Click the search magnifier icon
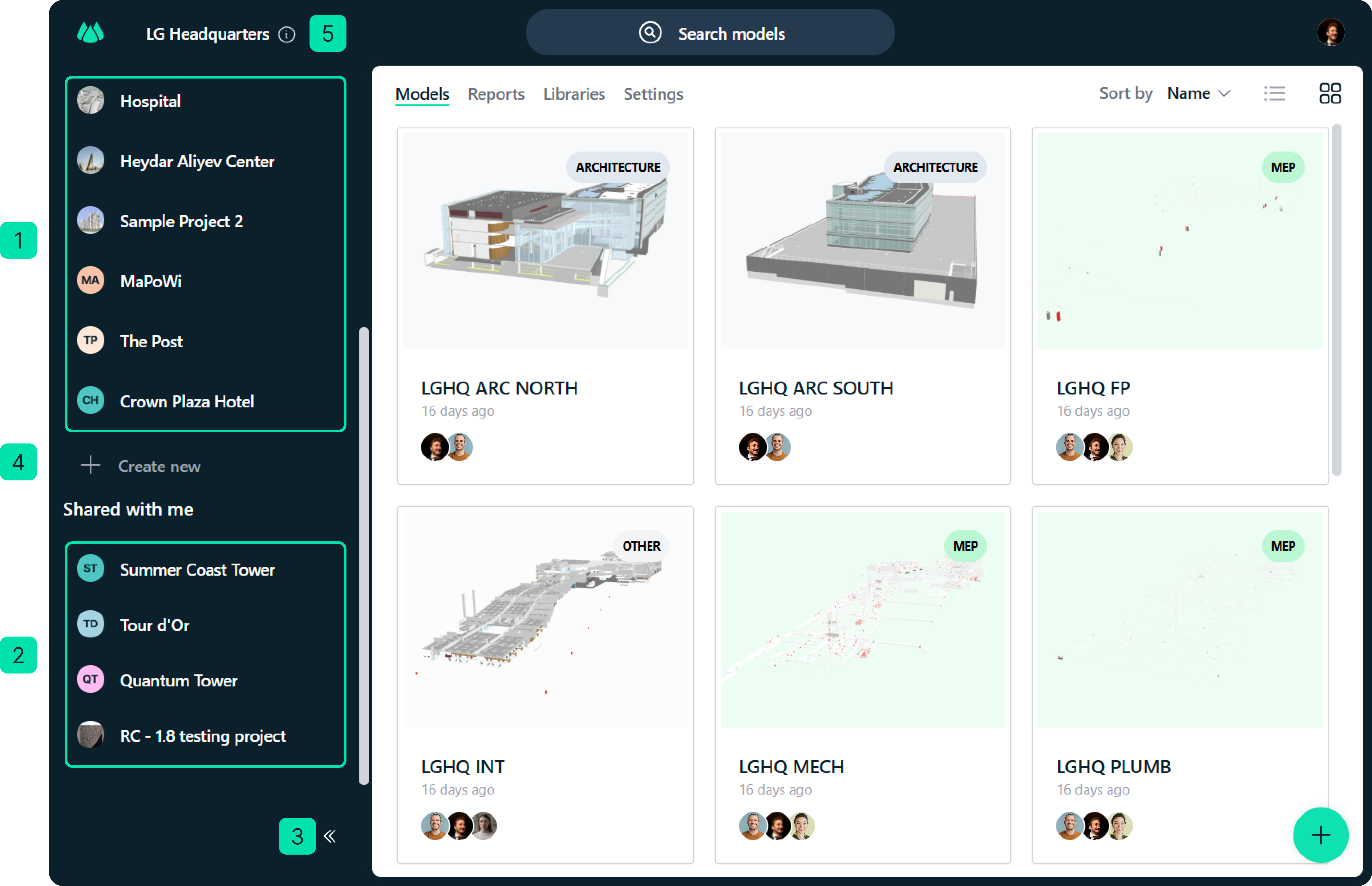Image resolution: width=1372 pixels, height=886 pixels. coord(650,33)
